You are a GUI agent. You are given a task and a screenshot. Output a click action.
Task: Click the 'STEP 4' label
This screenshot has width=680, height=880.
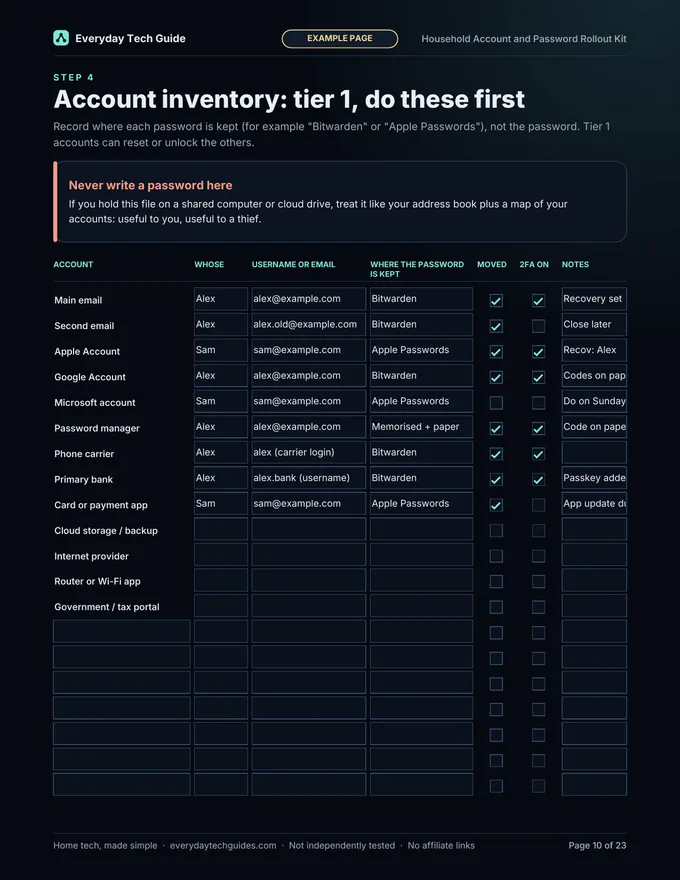tap(73, 77)
